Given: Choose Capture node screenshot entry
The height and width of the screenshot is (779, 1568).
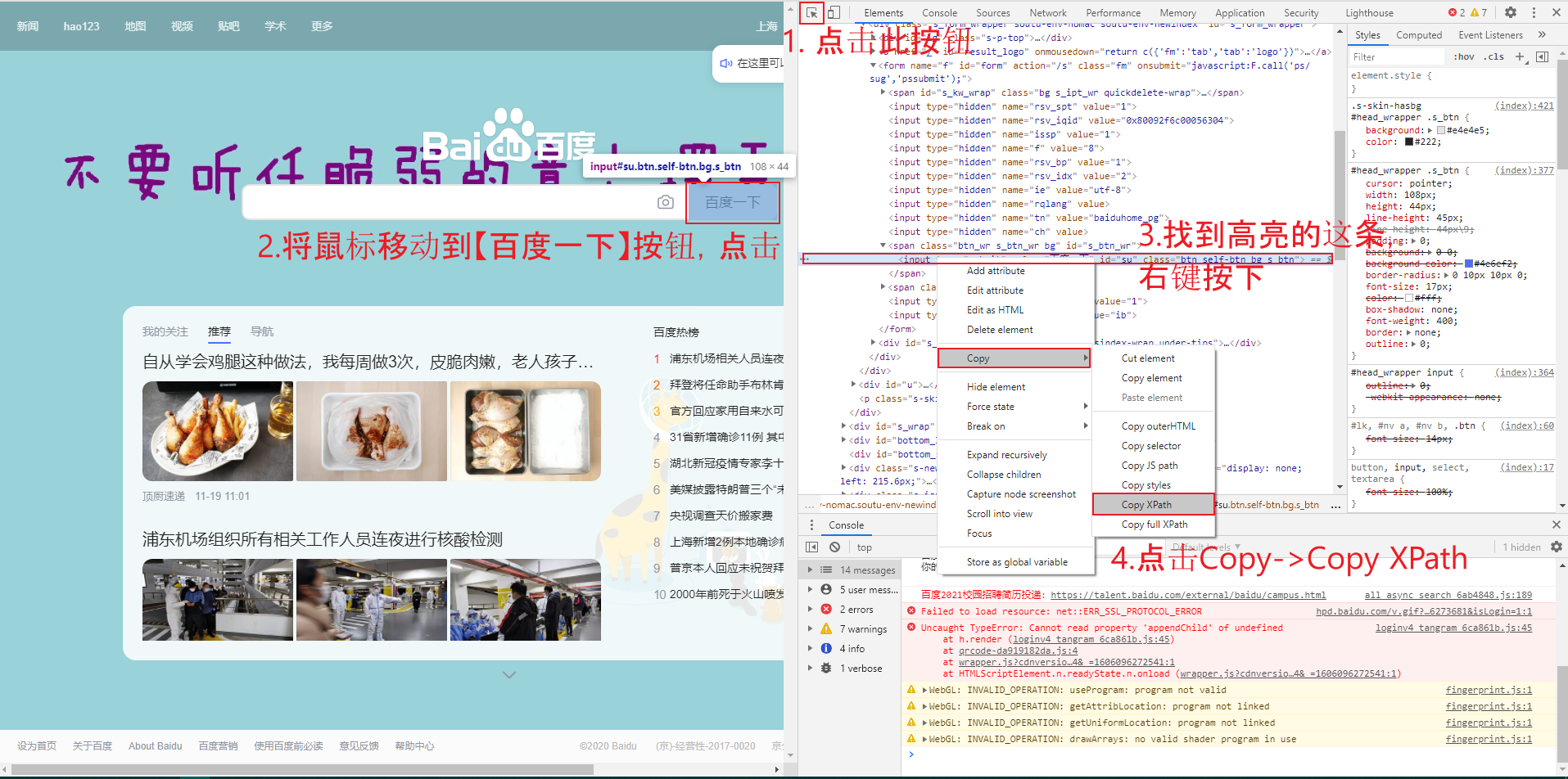Looking at the screenshot, I should click(1014, 493).
